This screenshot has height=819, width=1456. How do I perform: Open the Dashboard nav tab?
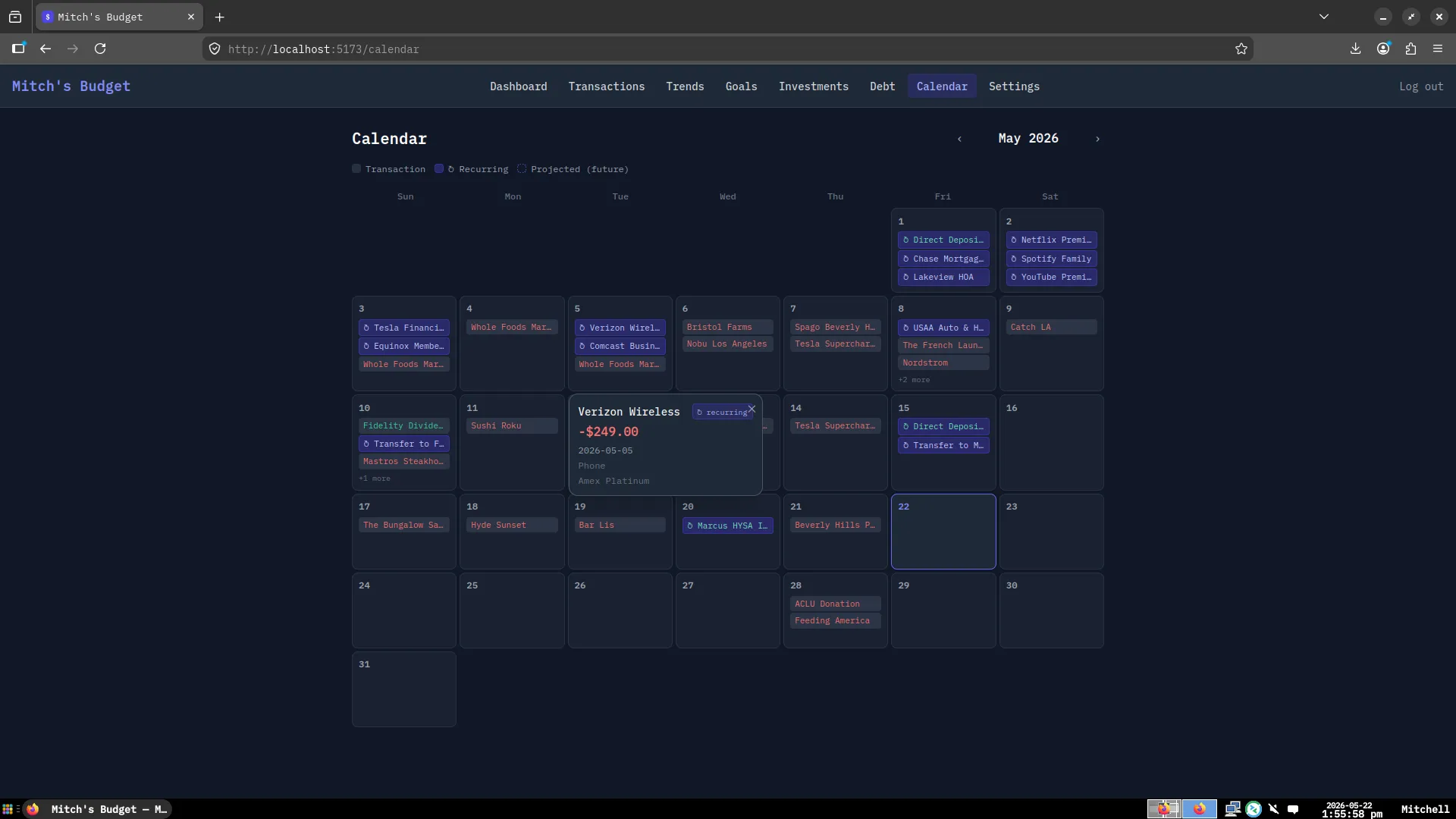click(x=519, y=86)
